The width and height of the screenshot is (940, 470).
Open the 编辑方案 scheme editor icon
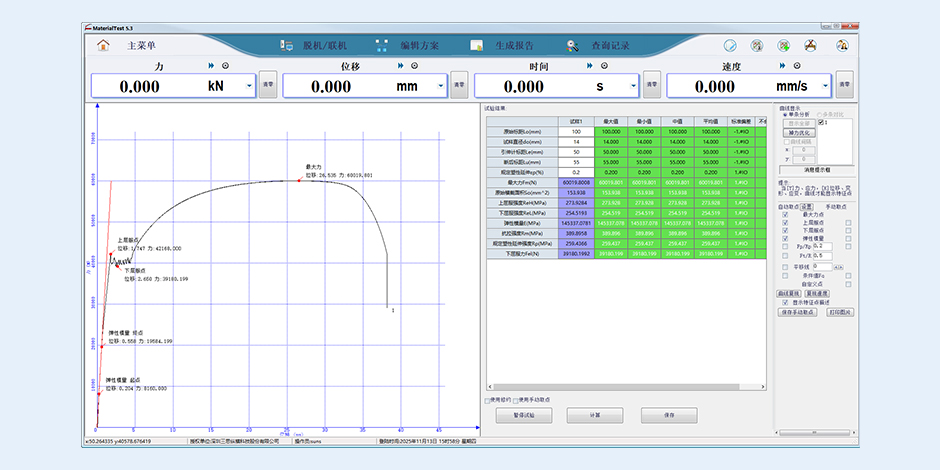click(381, 45)
